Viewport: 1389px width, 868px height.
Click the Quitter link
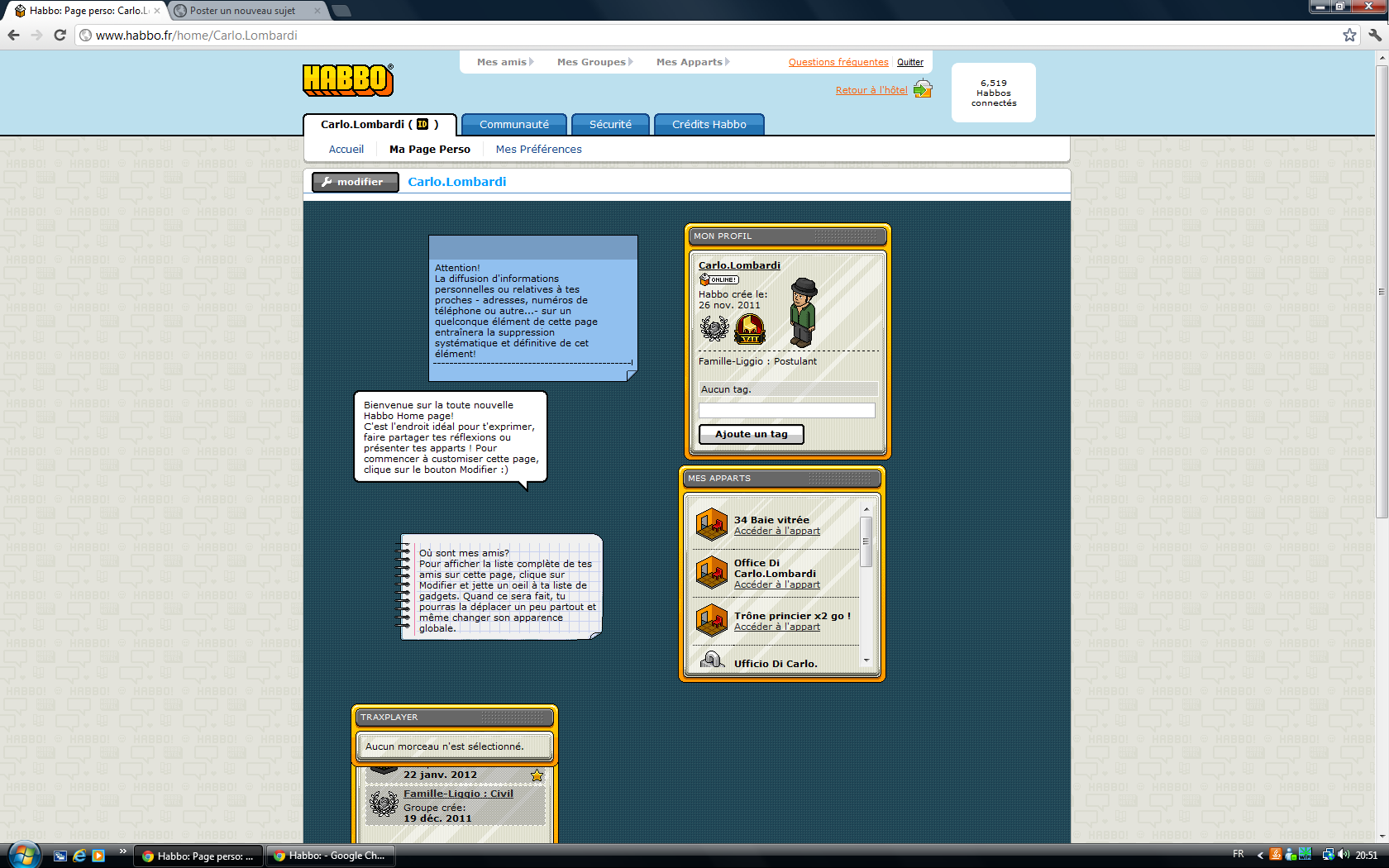click(x=910, y=62)
